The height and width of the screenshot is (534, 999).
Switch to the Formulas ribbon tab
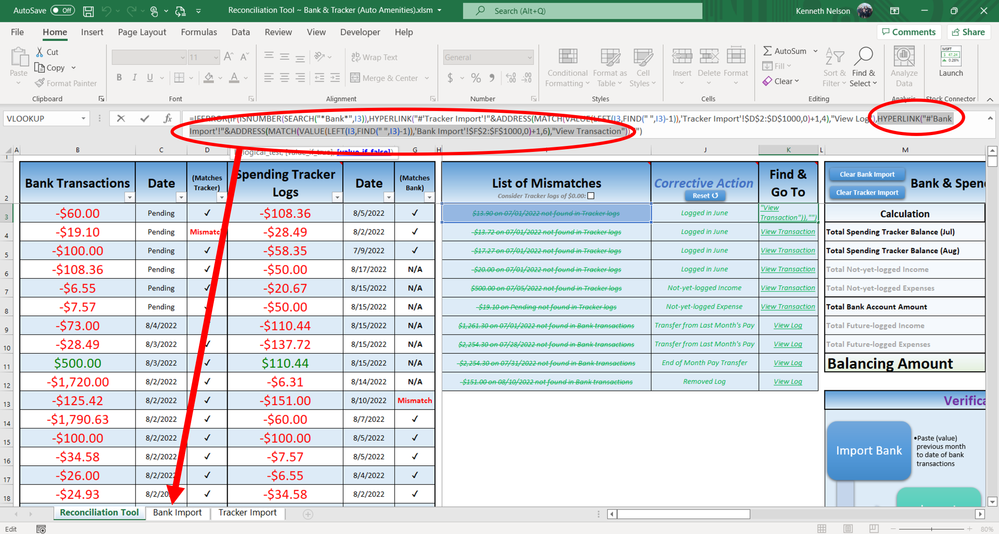coord(199,32)
